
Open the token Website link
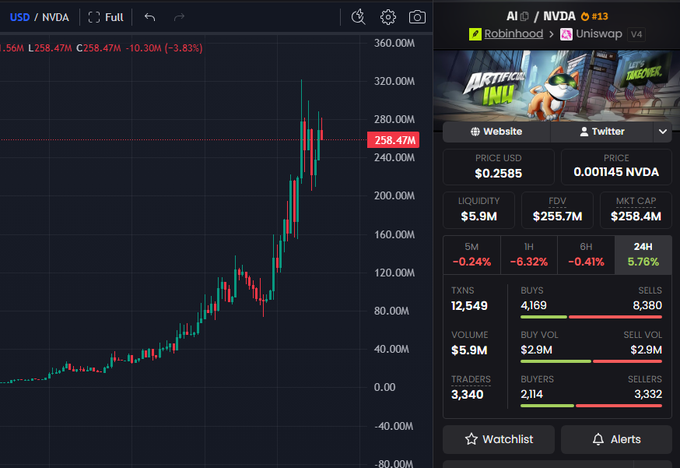pyautogui.click(x=497, y=131)
